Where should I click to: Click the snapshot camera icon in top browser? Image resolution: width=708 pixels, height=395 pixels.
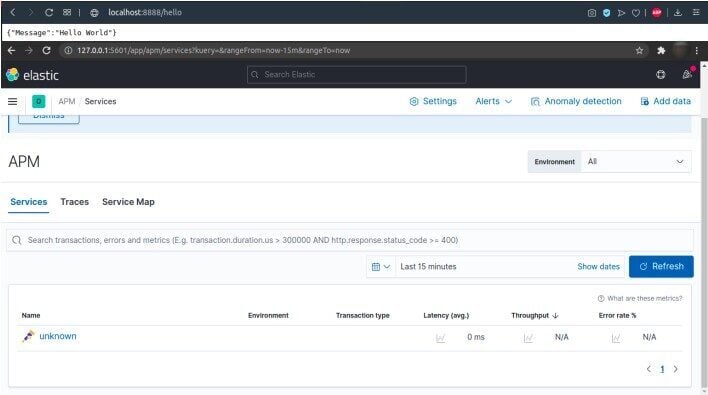click(x=592, y=13)
